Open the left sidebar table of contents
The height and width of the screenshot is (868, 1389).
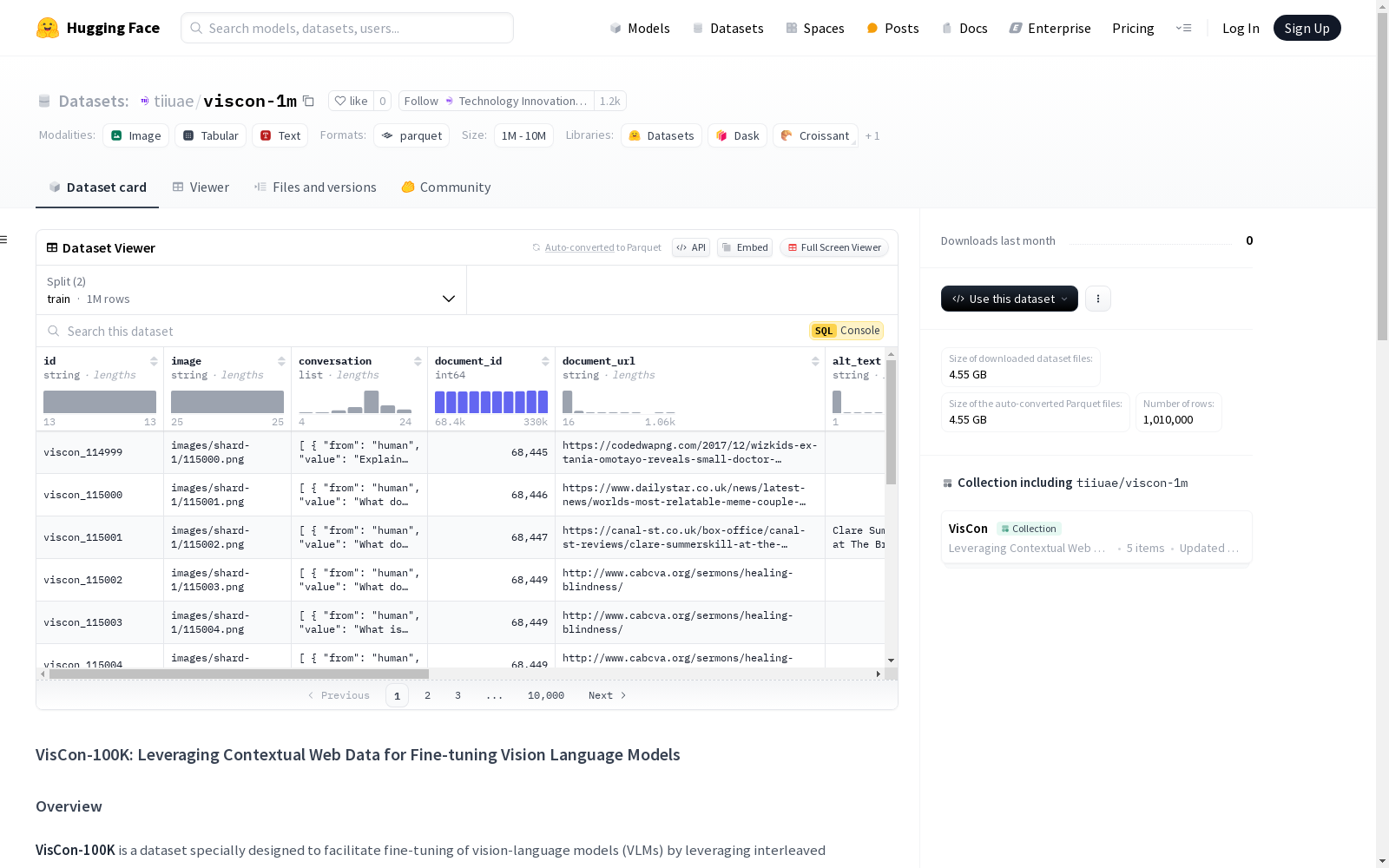[4, 240]
